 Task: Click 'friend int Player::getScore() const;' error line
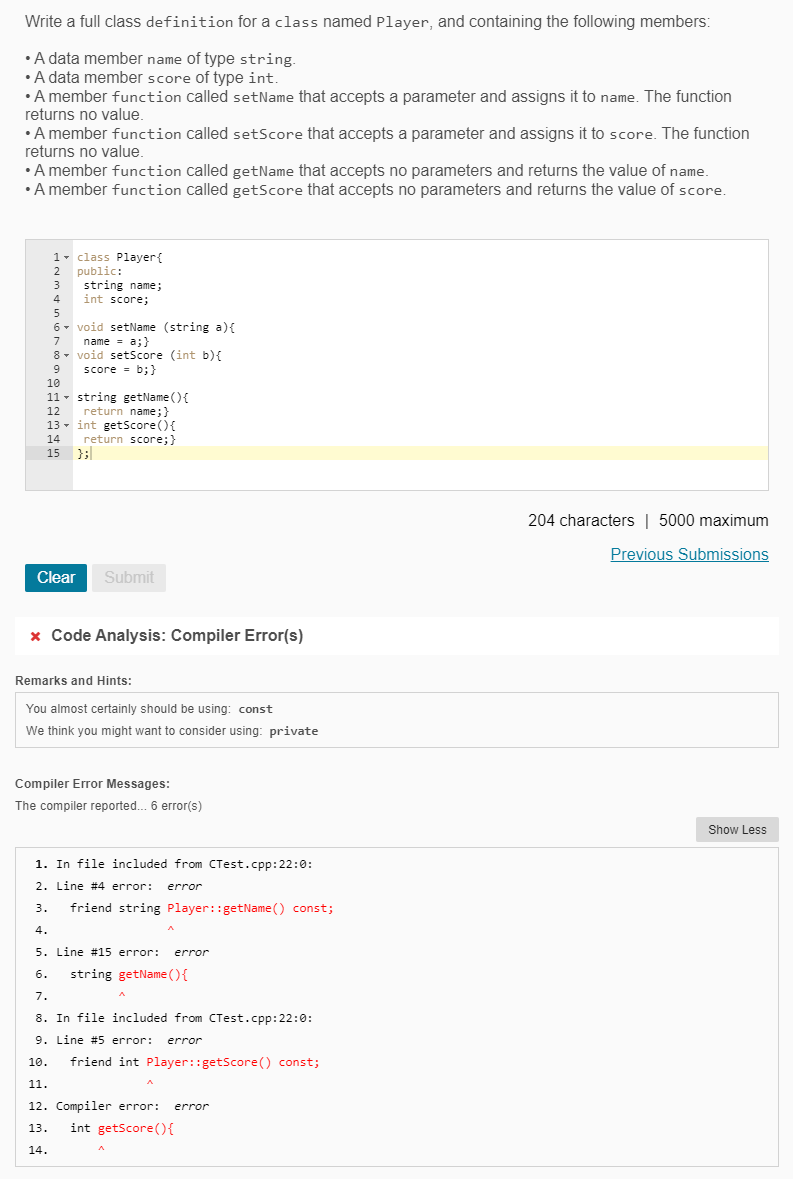pyautogui.click(x=195, y=1062)
